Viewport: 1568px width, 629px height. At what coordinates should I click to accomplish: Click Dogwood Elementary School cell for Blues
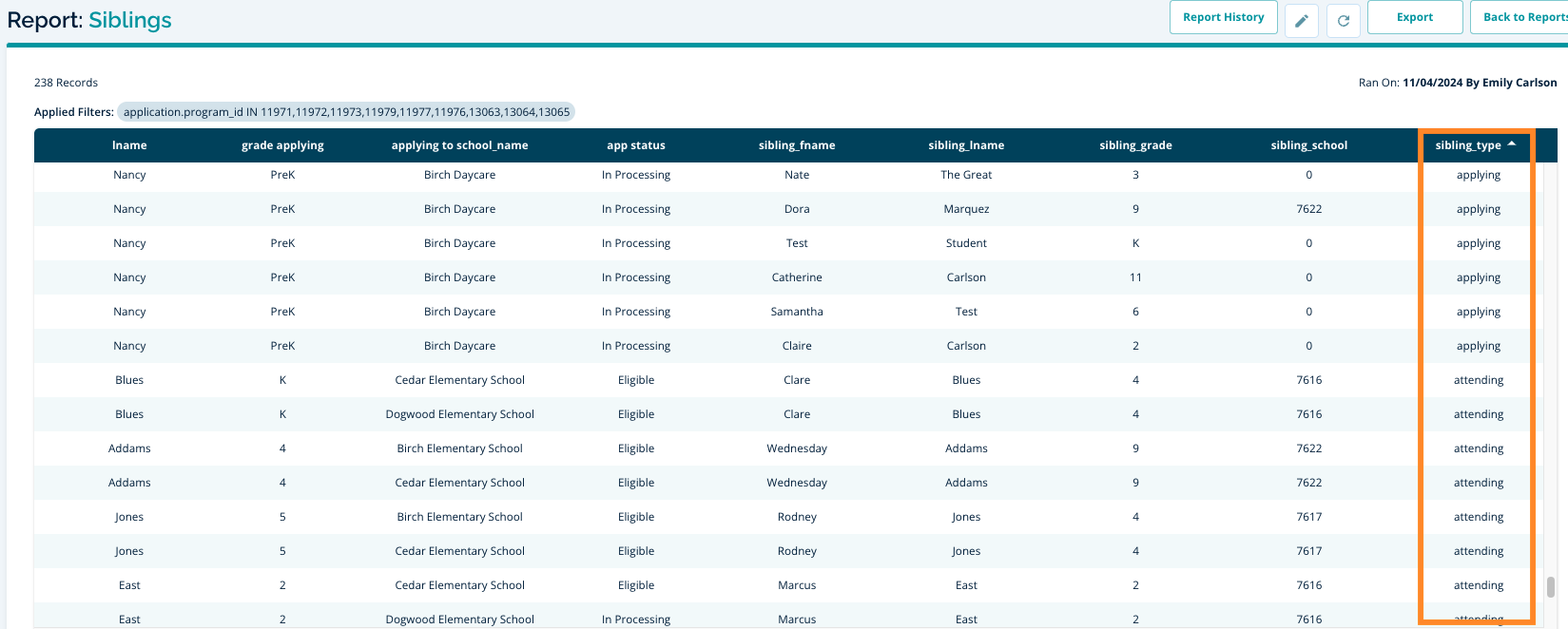[x=459, y=414]
